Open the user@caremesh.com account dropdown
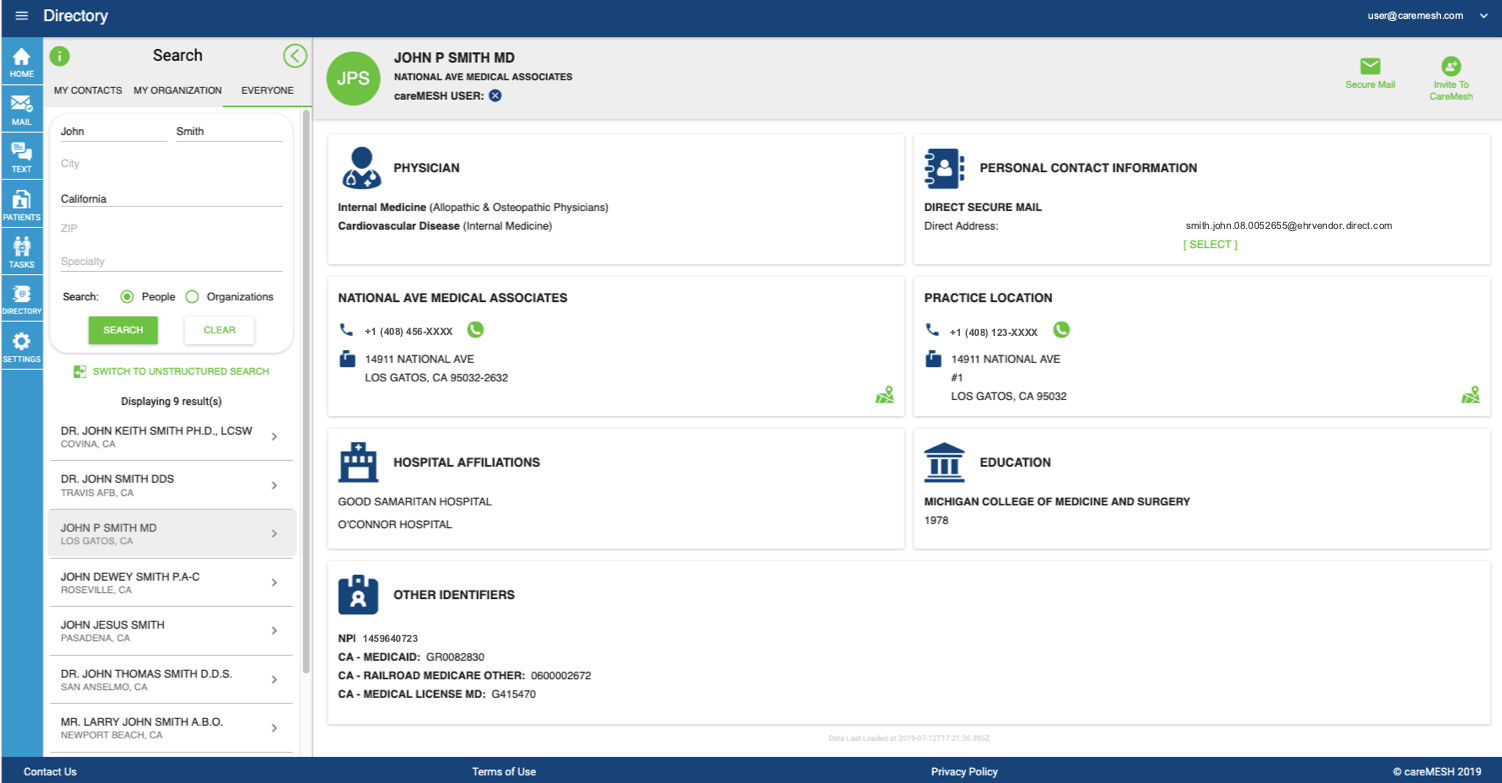 coord(1484,16)
